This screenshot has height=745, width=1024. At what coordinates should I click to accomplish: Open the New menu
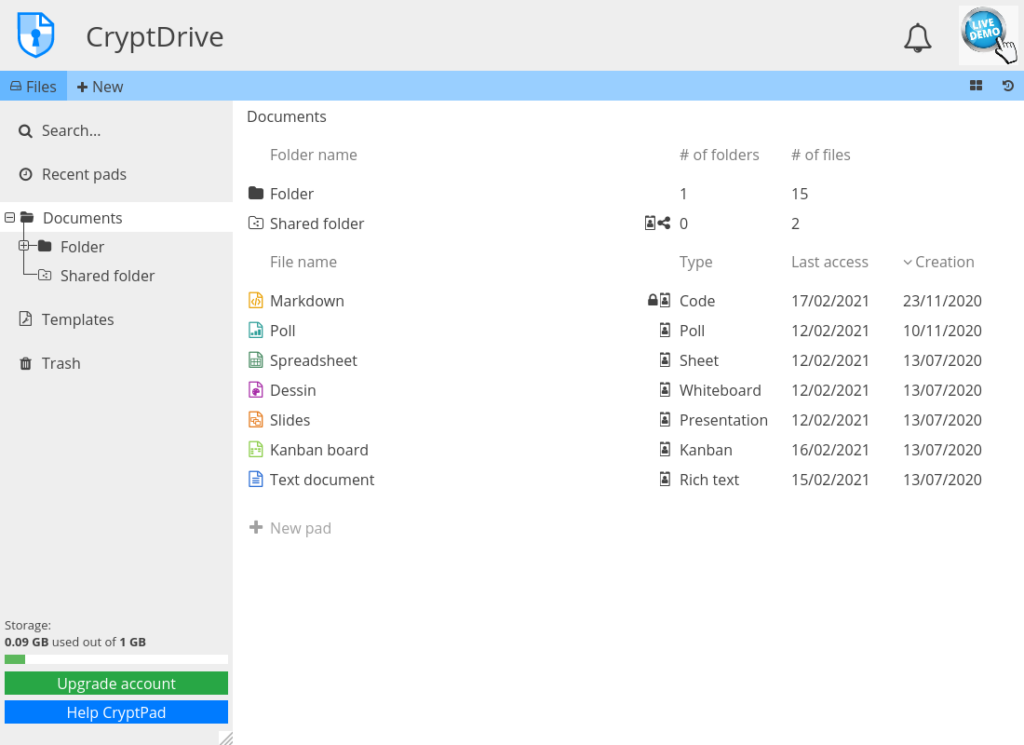(100, 86)
